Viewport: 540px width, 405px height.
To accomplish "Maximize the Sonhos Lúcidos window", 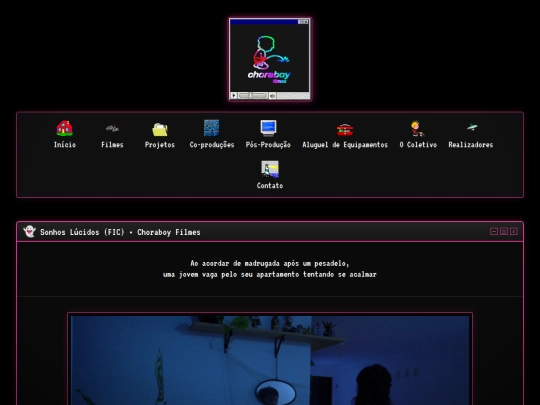I will [504, 231].
